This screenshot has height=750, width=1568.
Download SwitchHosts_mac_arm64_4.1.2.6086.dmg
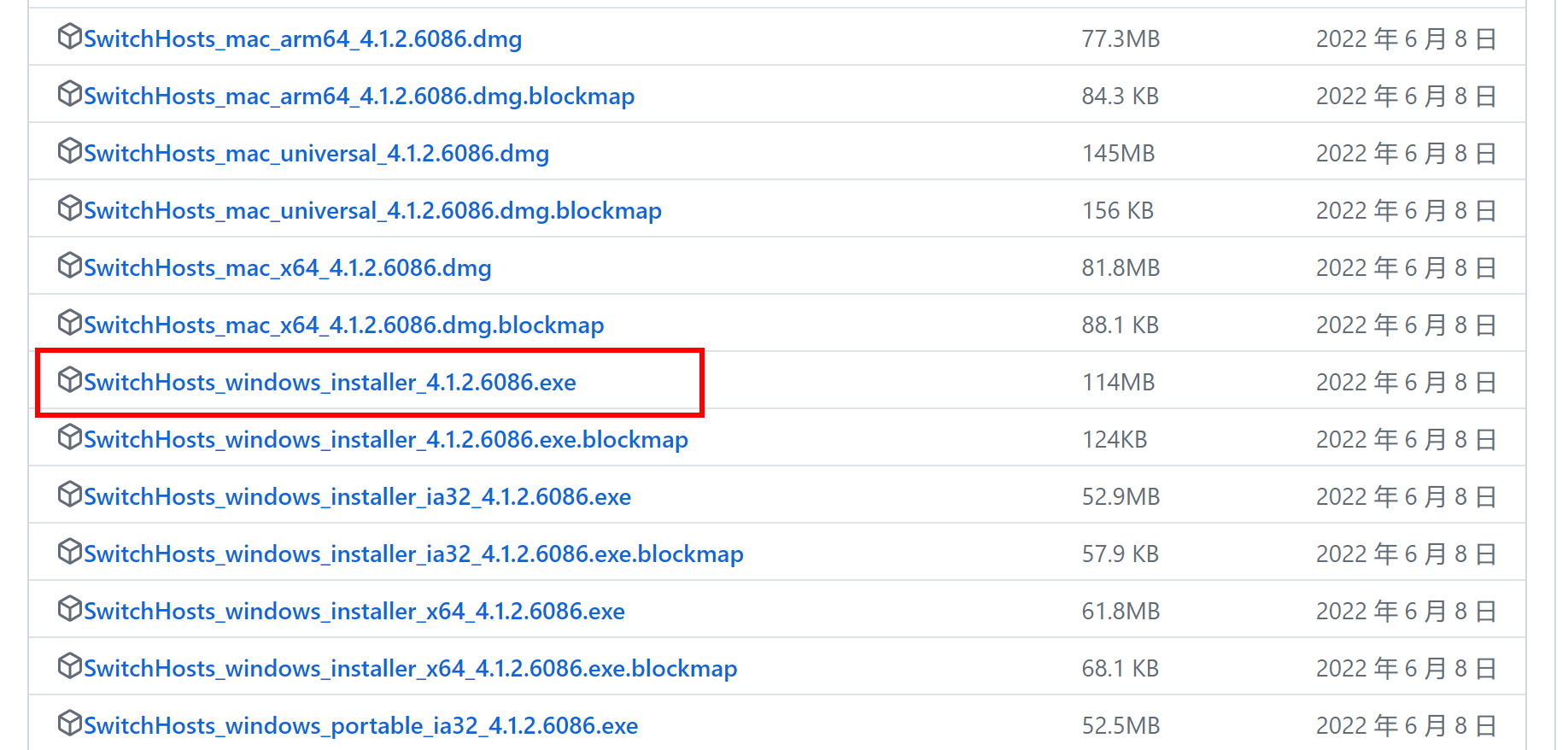pyautogui.click(x=302, y=39)
